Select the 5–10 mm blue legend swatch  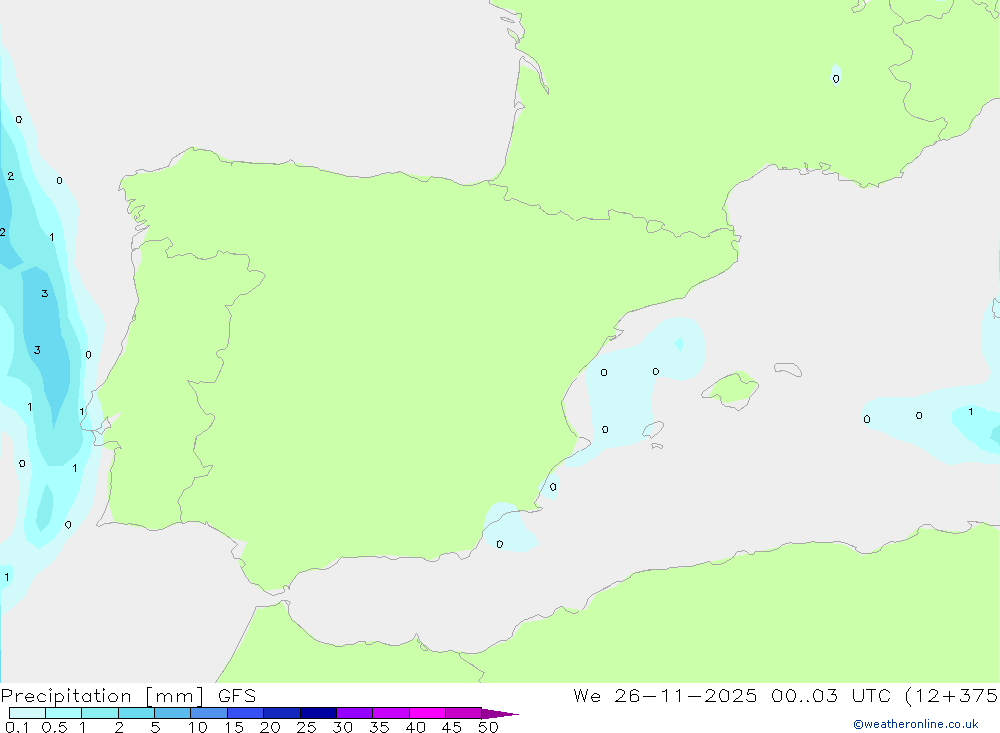pos(173,713)
